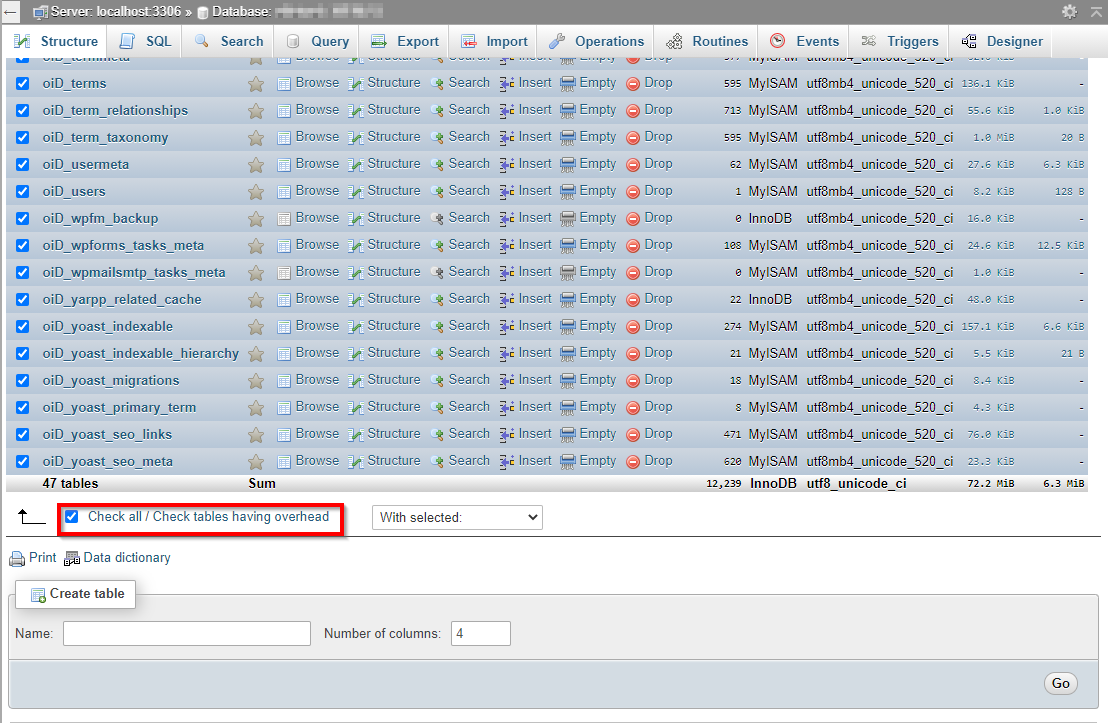Toggle oiD_yoast_migrations checkbox
This screenshot has width=1108, height=723.
[x=23, y=380]
